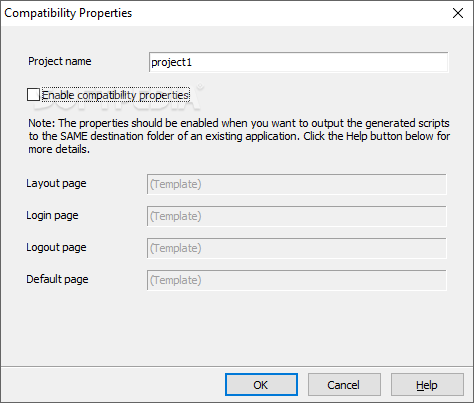Screen dimensions: 474x403
Task: Click the 'Login page' label
Action: [x=52, y=215]
